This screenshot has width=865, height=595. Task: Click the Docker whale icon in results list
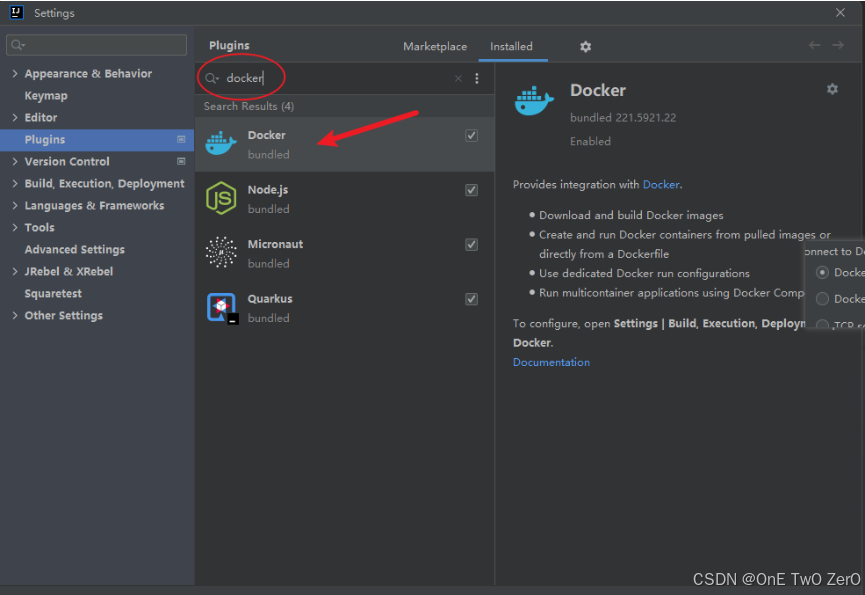click(221, 143)
